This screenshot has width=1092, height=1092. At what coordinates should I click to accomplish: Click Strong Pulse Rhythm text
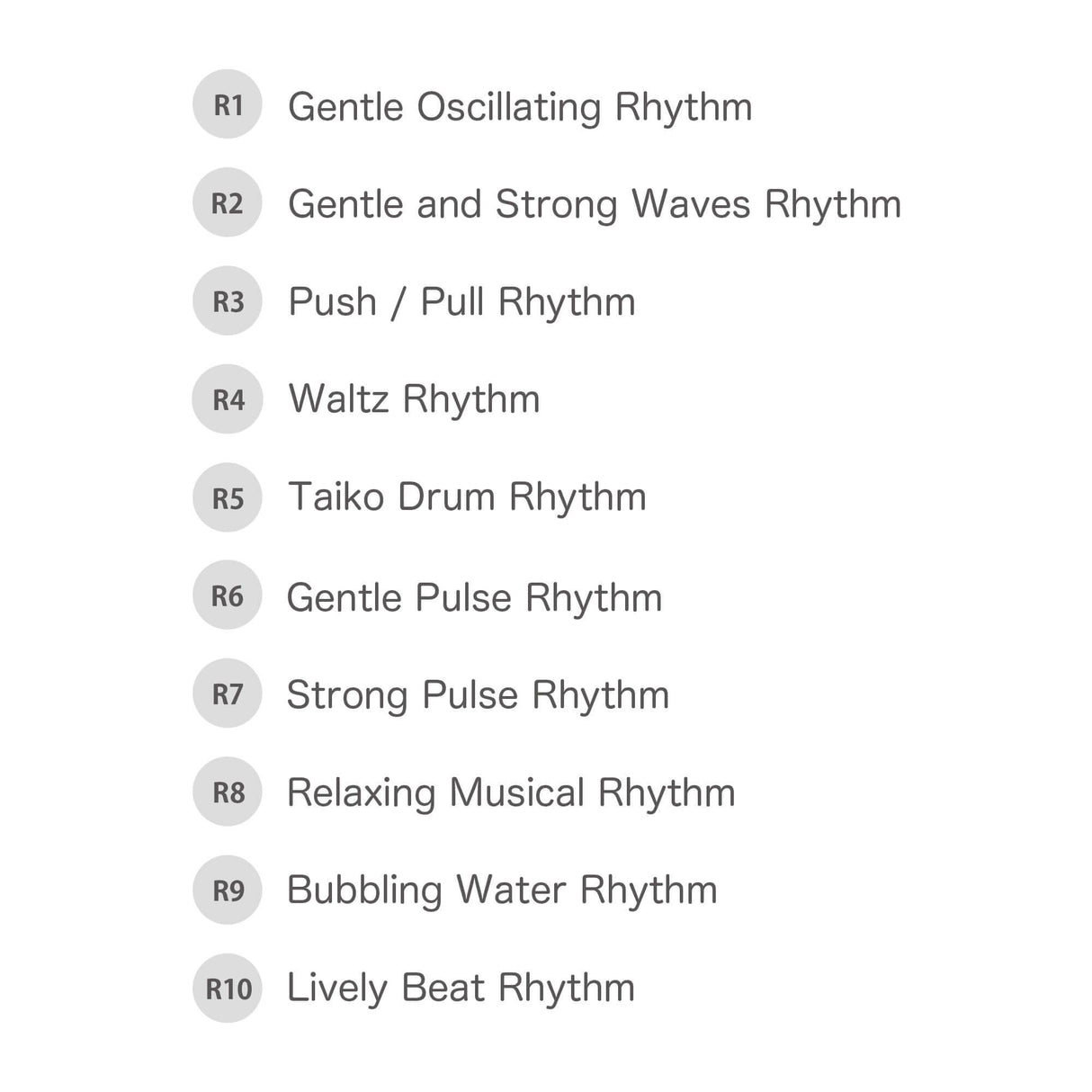coord(478,695)
